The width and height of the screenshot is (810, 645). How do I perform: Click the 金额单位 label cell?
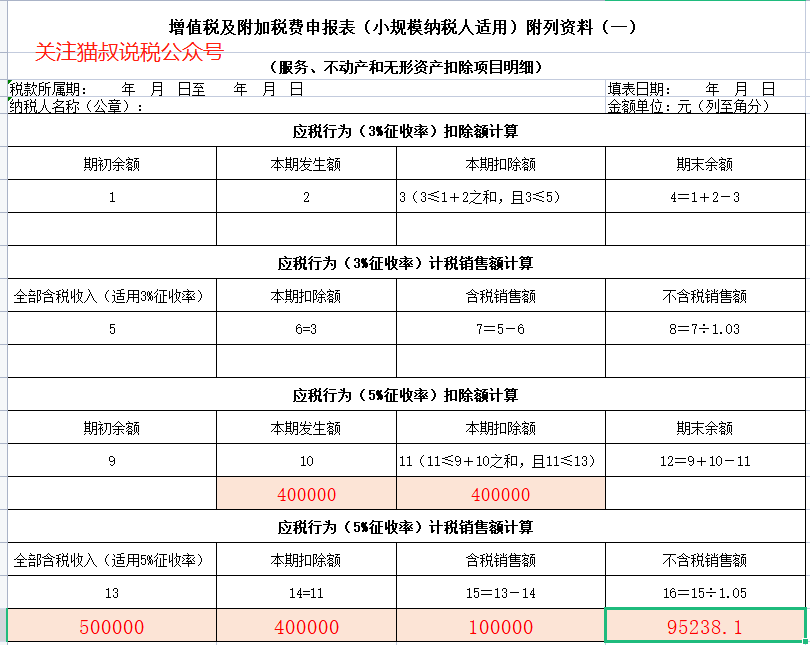pos(689,106)
